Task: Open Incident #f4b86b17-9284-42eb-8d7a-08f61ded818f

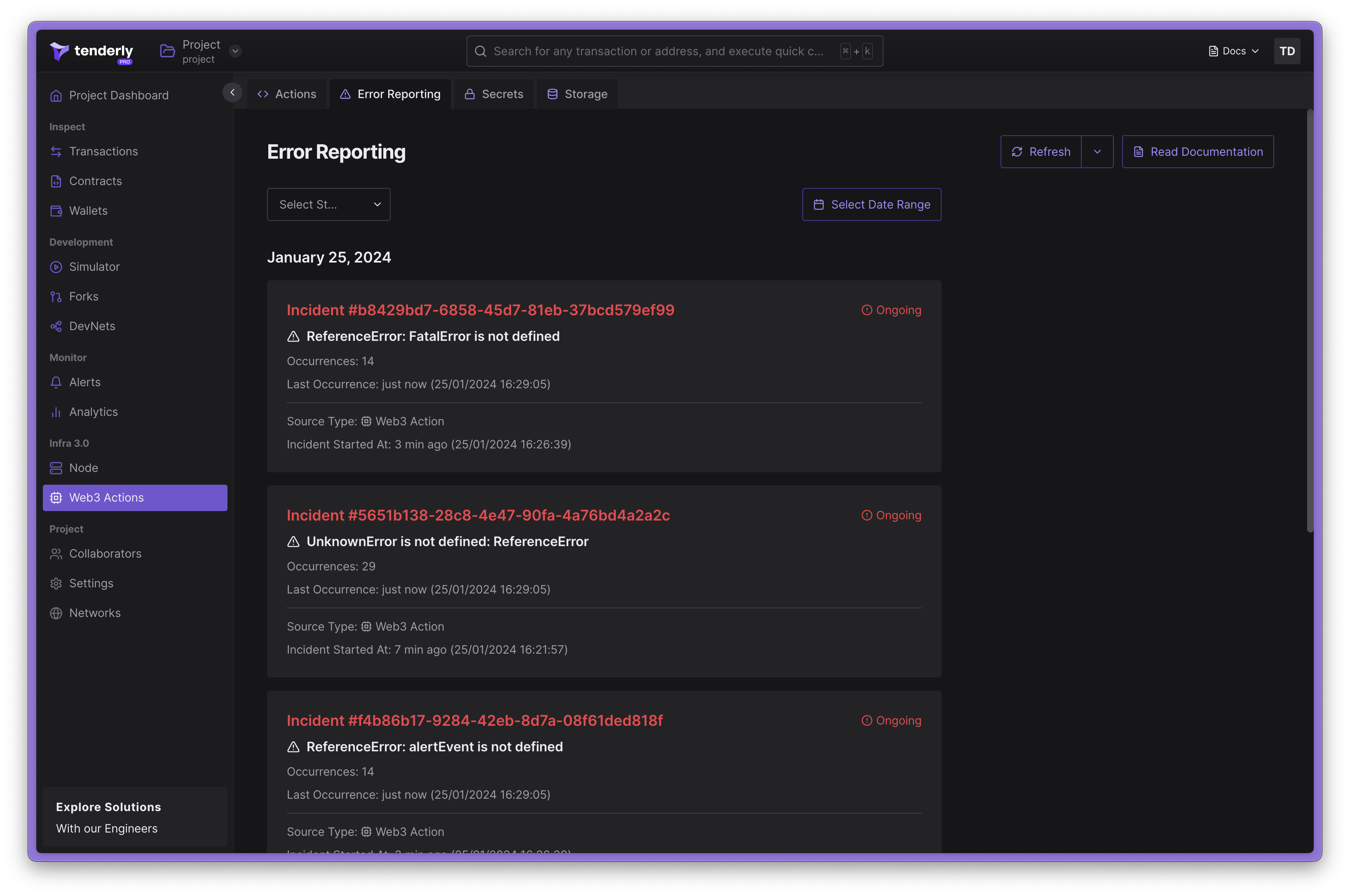Action: [x=475, y=720]
